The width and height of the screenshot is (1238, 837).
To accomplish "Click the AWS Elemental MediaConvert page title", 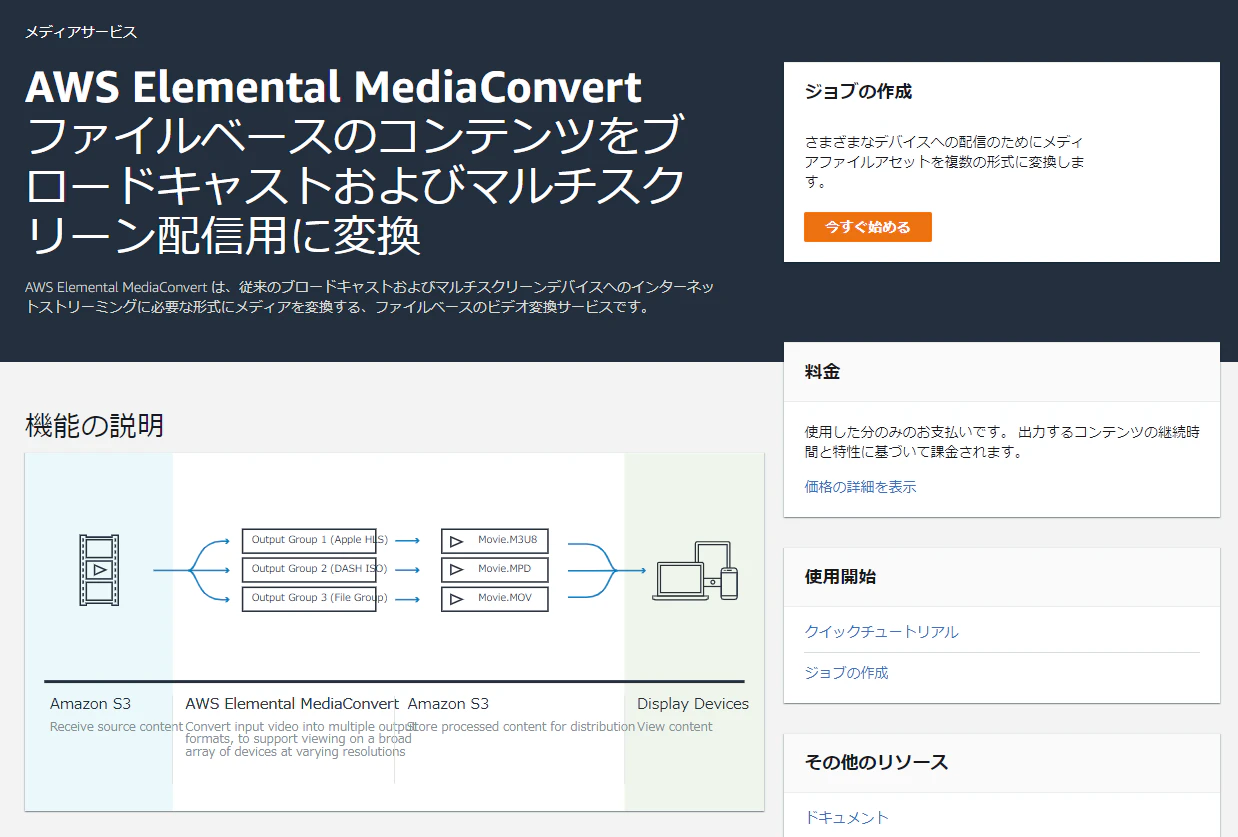I will tap(333, 88).
